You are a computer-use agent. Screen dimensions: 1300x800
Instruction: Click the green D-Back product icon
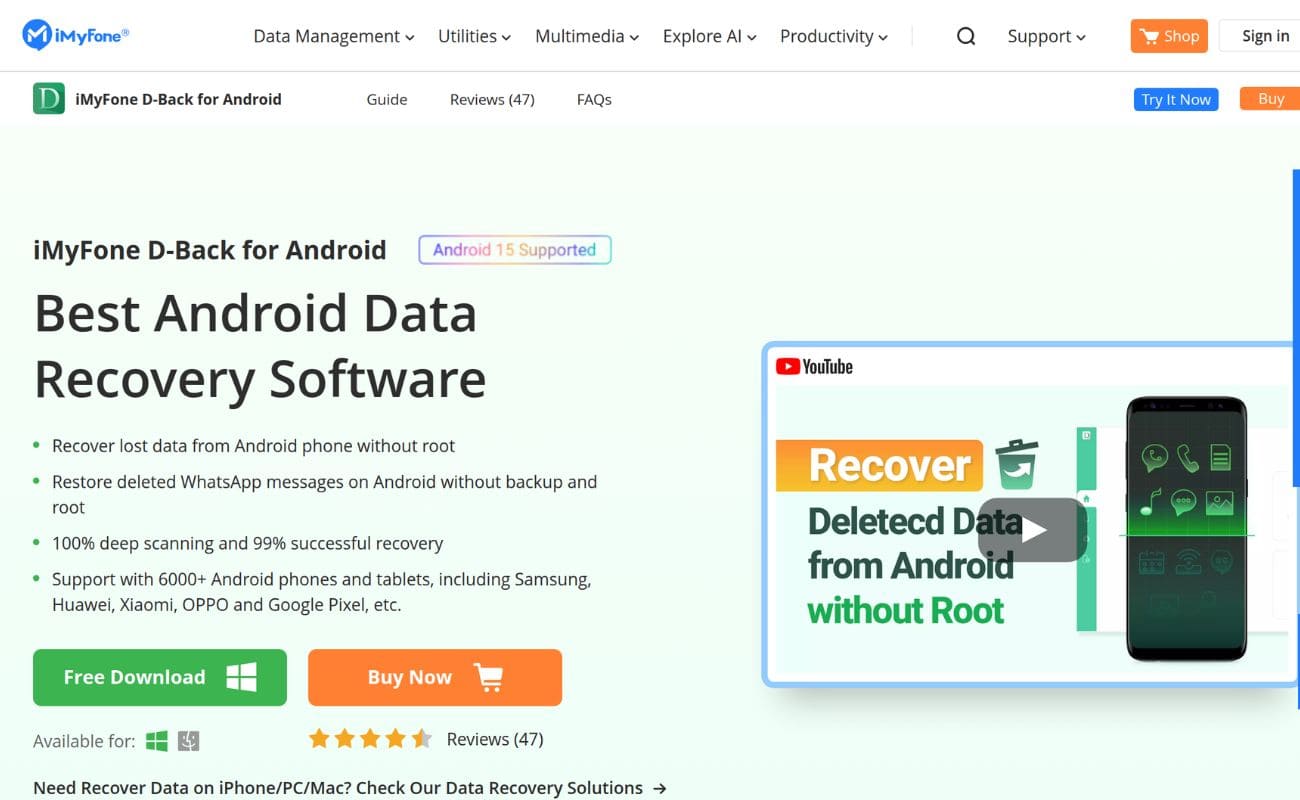click(49, 99)
